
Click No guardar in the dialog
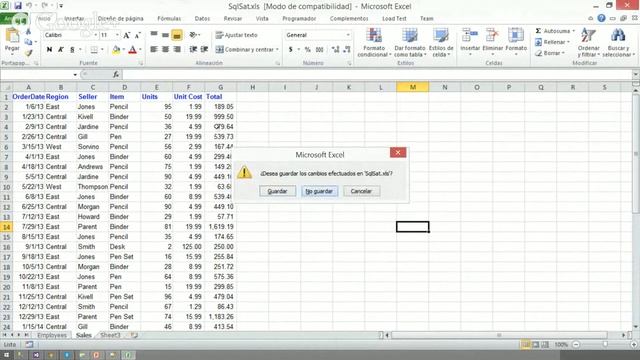point(319,191)
